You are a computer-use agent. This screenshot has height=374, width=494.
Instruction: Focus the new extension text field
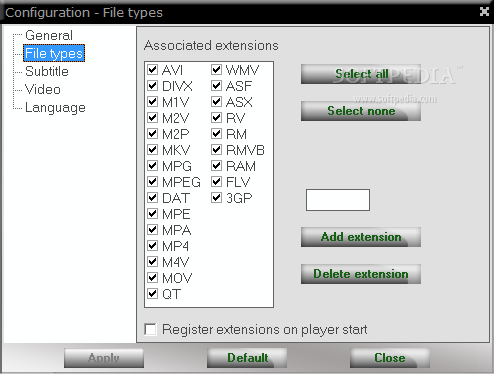click(338, 200)
